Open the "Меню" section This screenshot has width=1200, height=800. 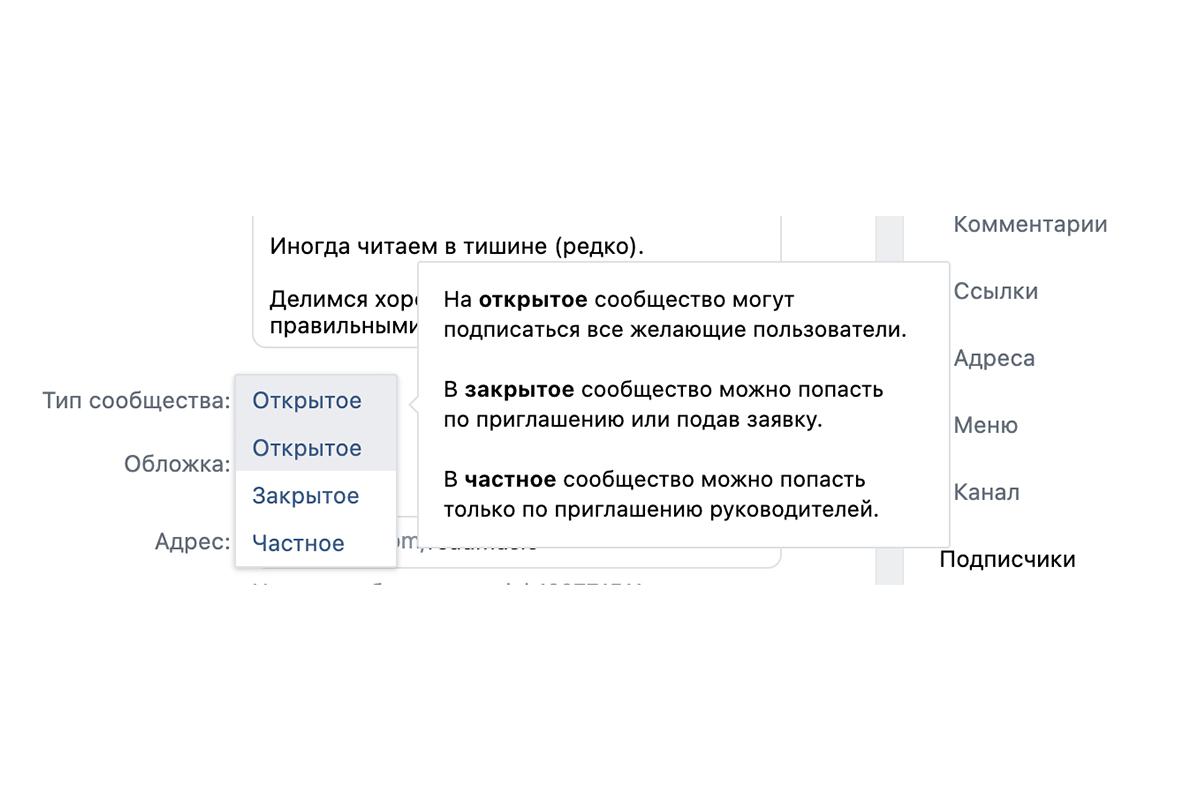coord(986,425)
